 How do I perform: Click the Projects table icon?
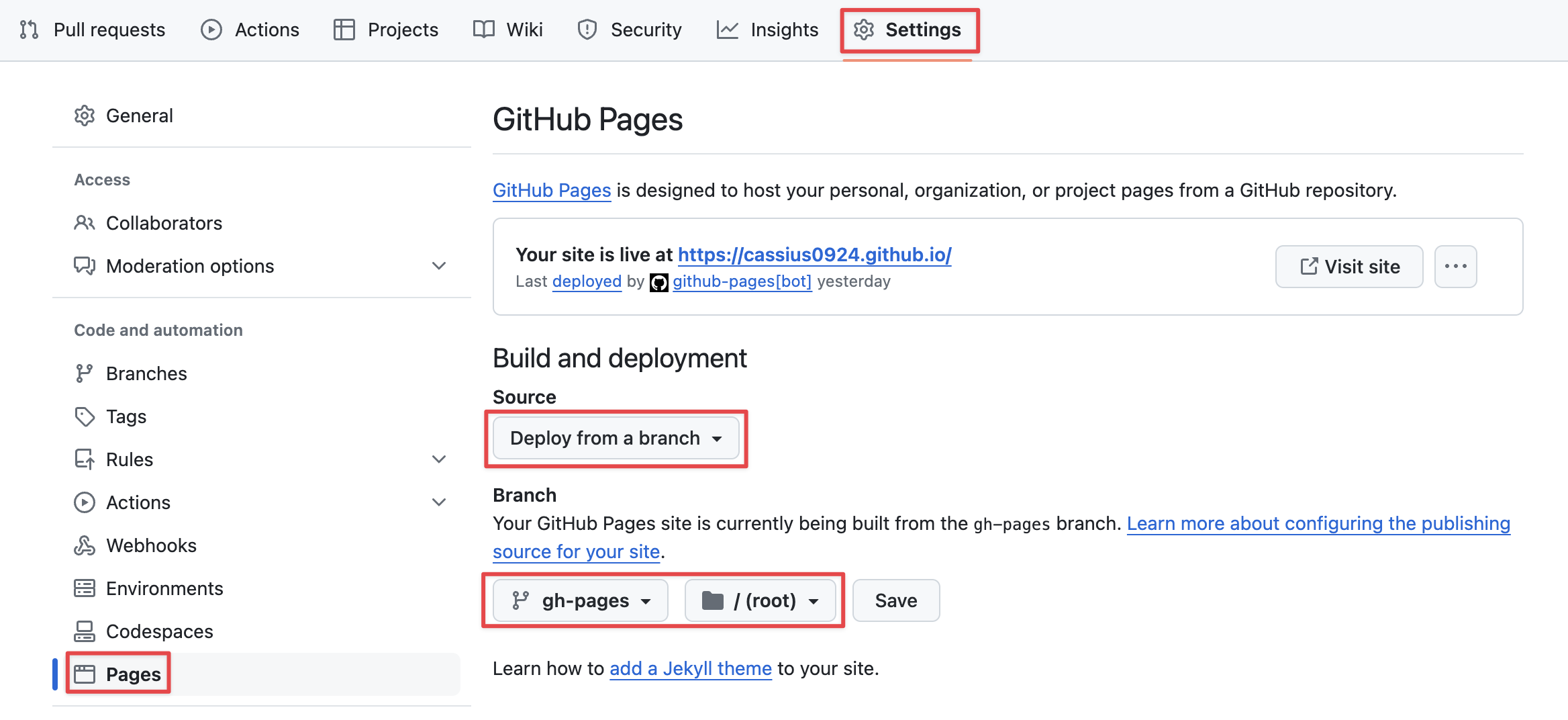point(344,30)
